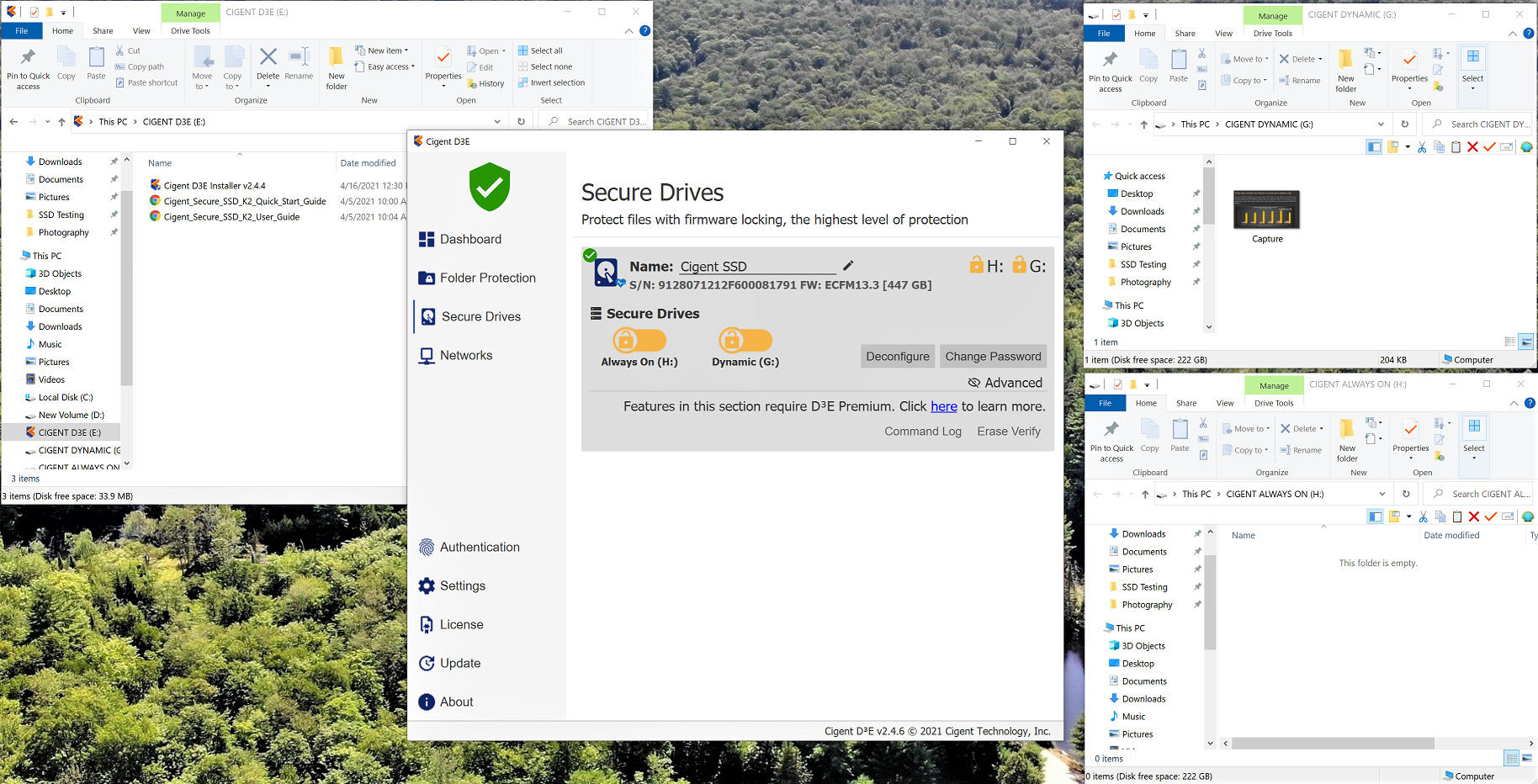The width and height of the screenshot is (1538, 784).
Task: Click the 'here' link for D3E Premium
Action: click(943, 406)
